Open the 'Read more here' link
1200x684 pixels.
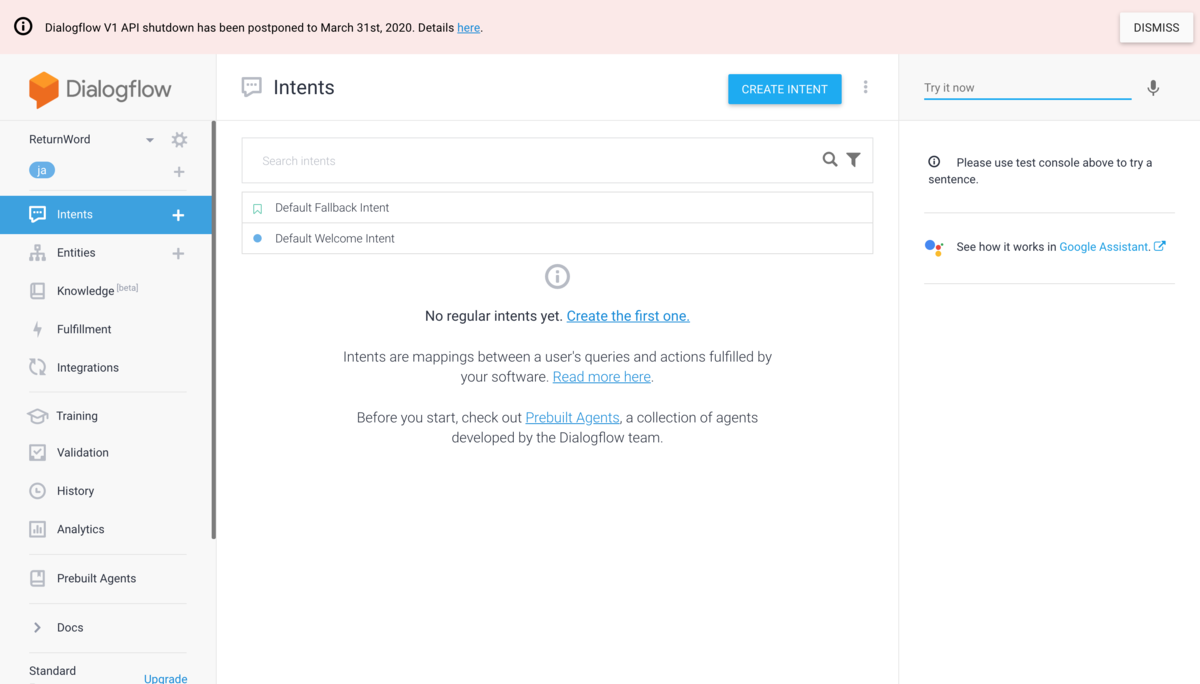[602, 377]
